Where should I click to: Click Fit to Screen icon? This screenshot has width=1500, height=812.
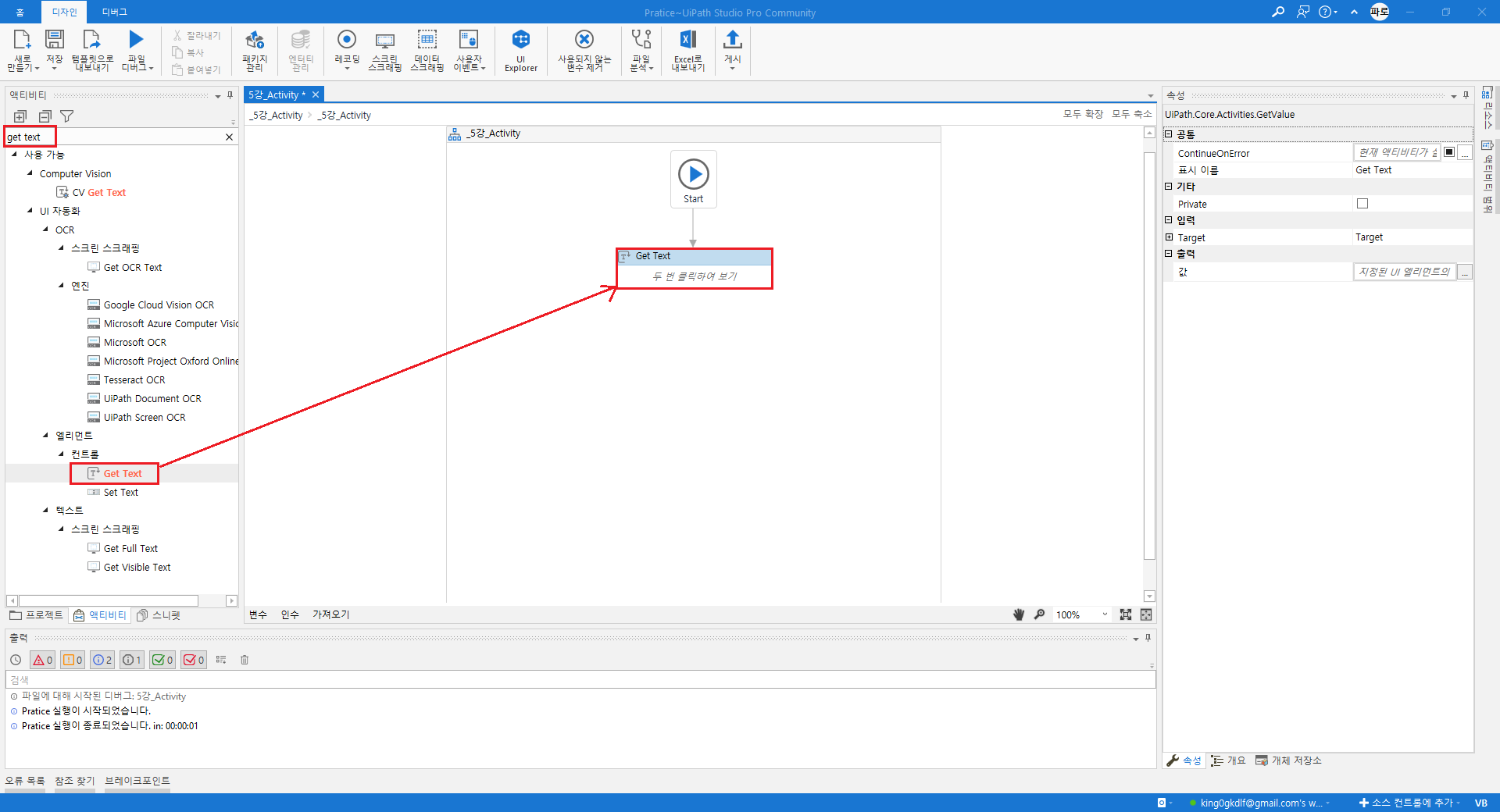click(1126, 614)
